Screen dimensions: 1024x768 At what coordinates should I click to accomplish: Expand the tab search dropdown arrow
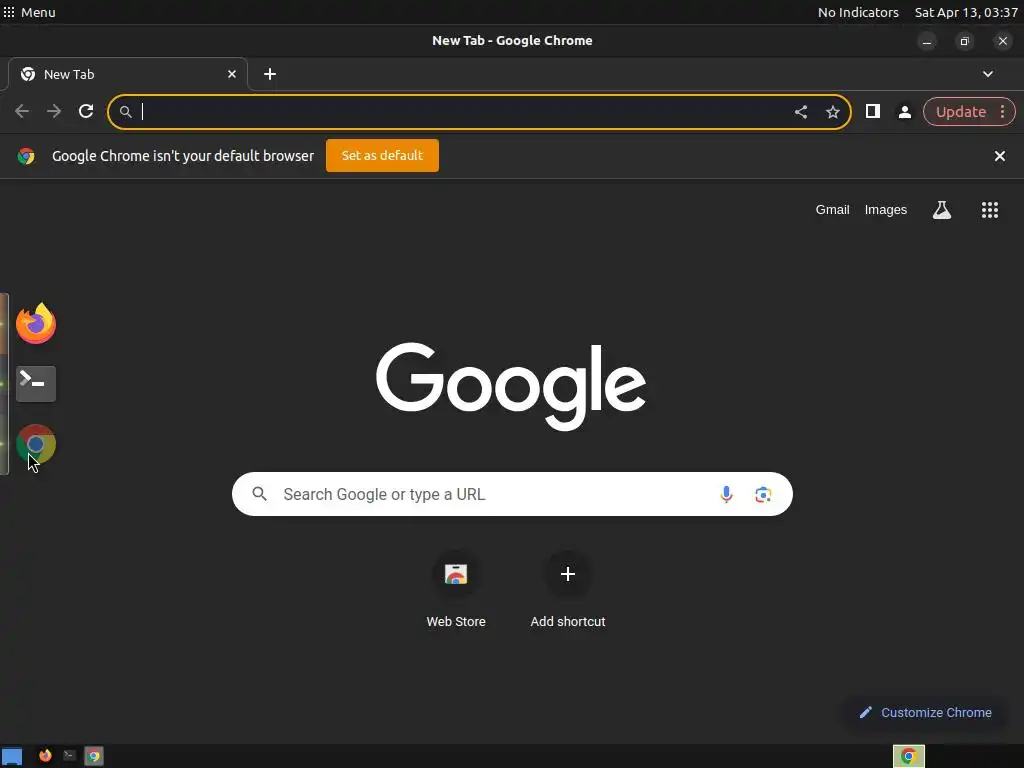point(987,74)
